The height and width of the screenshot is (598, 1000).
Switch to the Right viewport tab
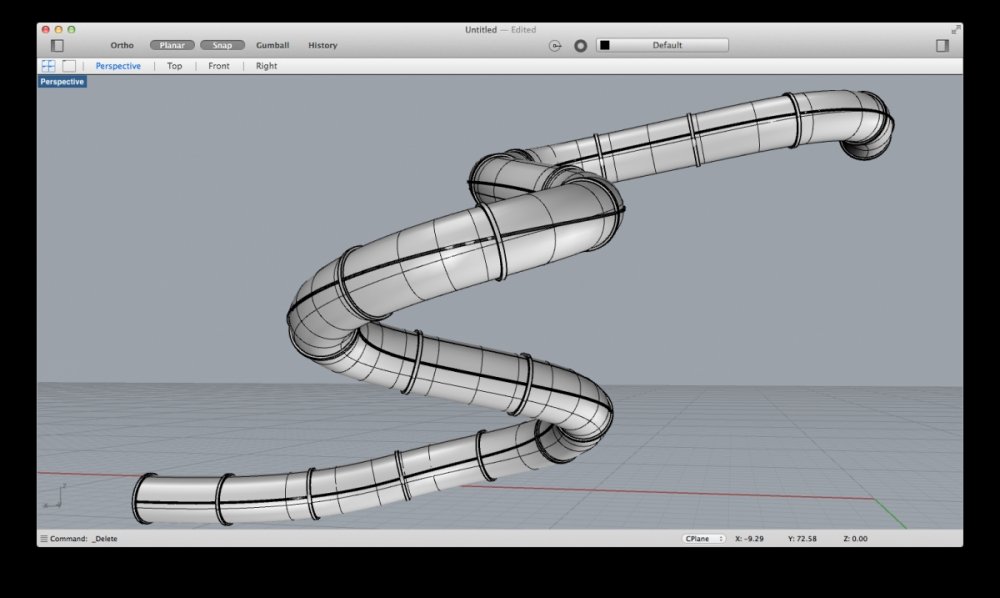pyautogui.click(x=266, y=66)
